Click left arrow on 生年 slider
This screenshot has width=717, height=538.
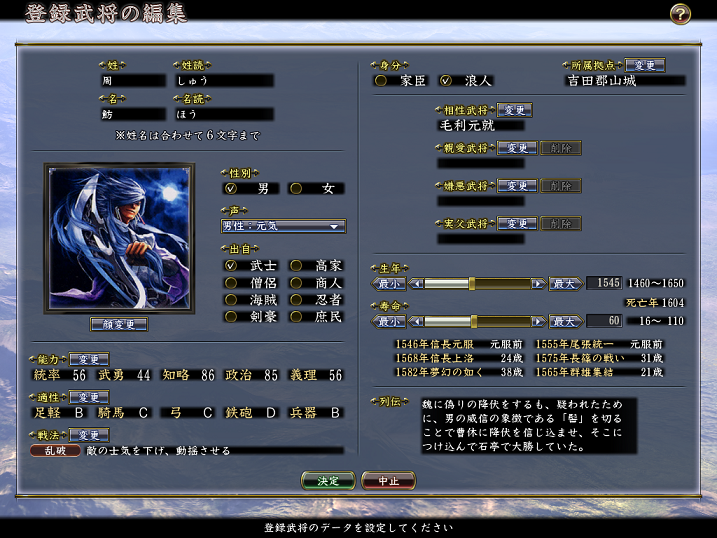coord(416,284)
